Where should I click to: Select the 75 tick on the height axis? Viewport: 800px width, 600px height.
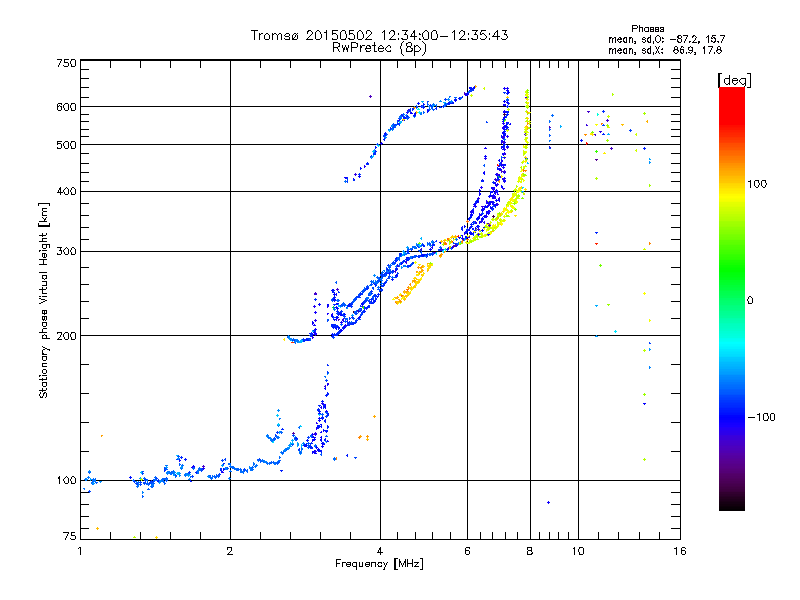69,537
